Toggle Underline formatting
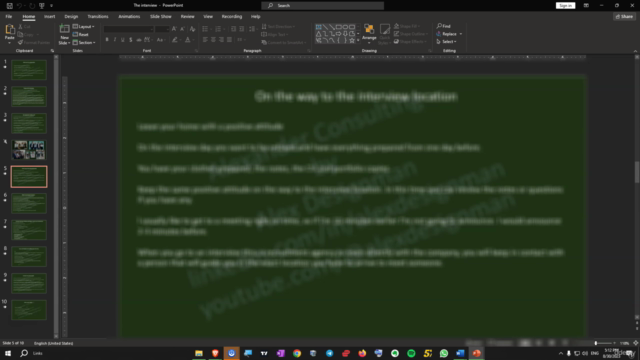 tap(122, 40)
